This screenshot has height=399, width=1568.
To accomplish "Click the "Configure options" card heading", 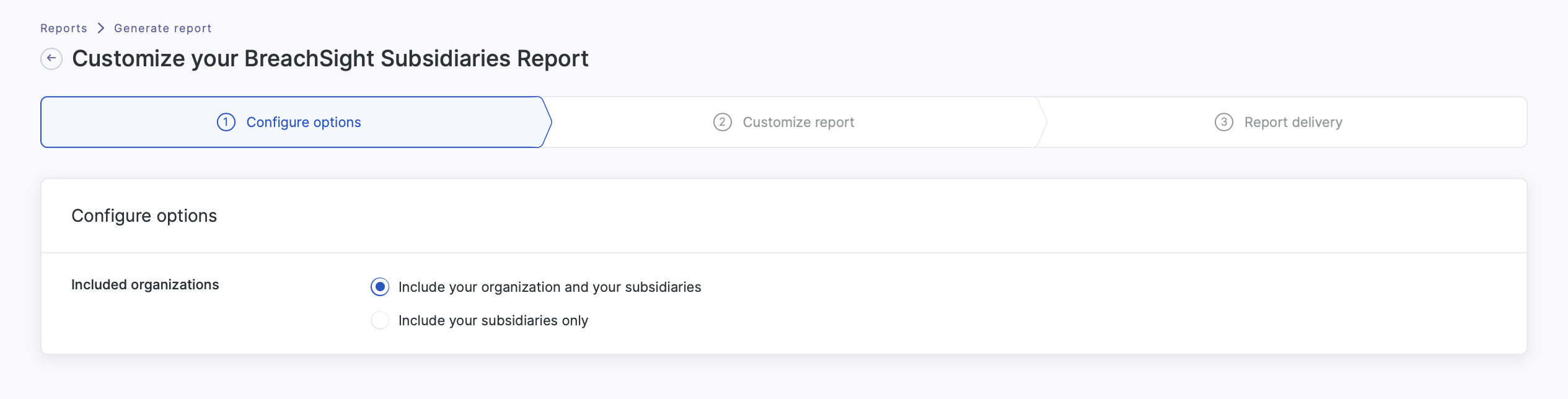I will click(144, 216).
